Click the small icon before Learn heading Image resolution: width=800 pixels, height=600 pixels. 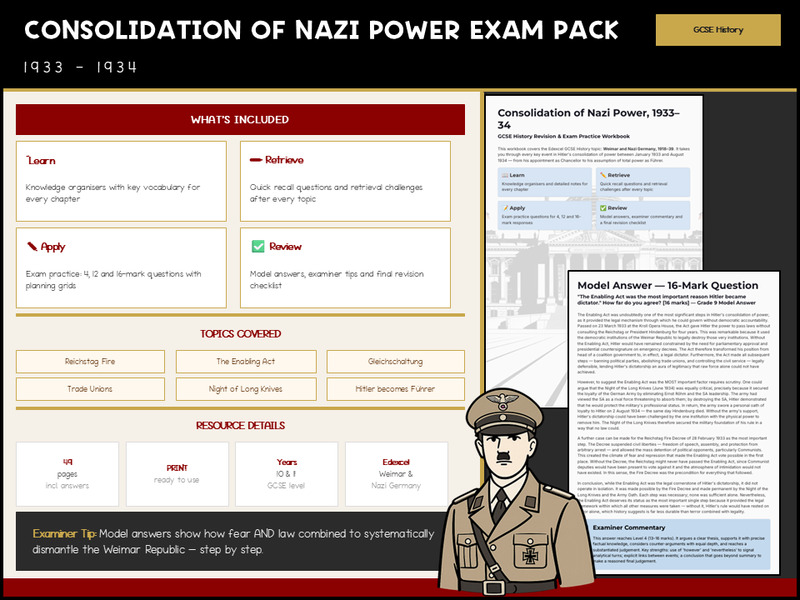[28, 158]
